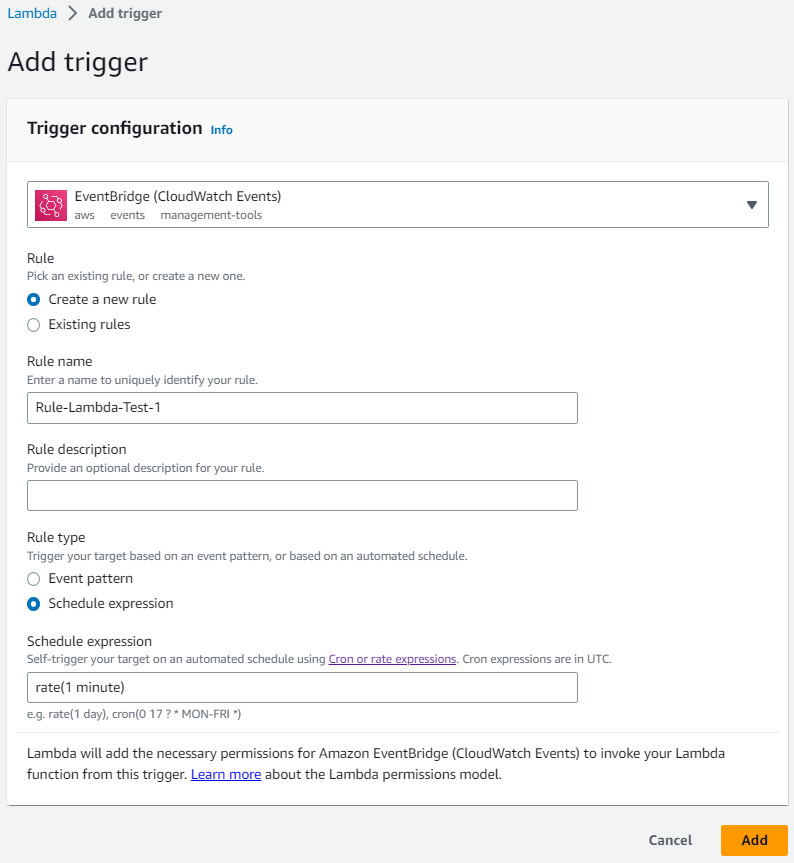Expand the trigger source dropdown arrow
794x863 pixels.
751,205
